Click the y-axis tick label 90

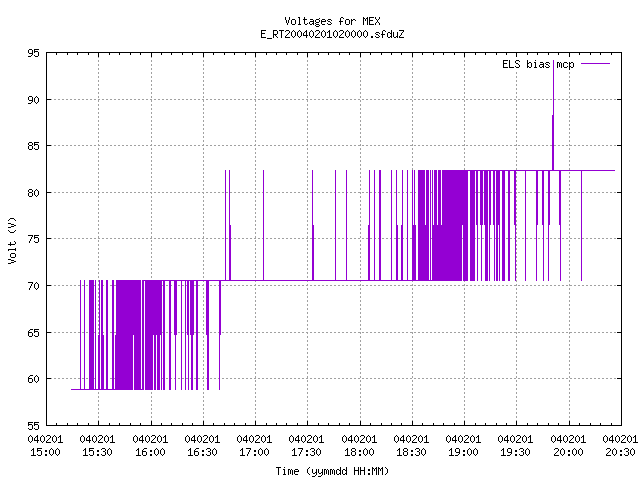pyautogui.click(x=33, y=100)
